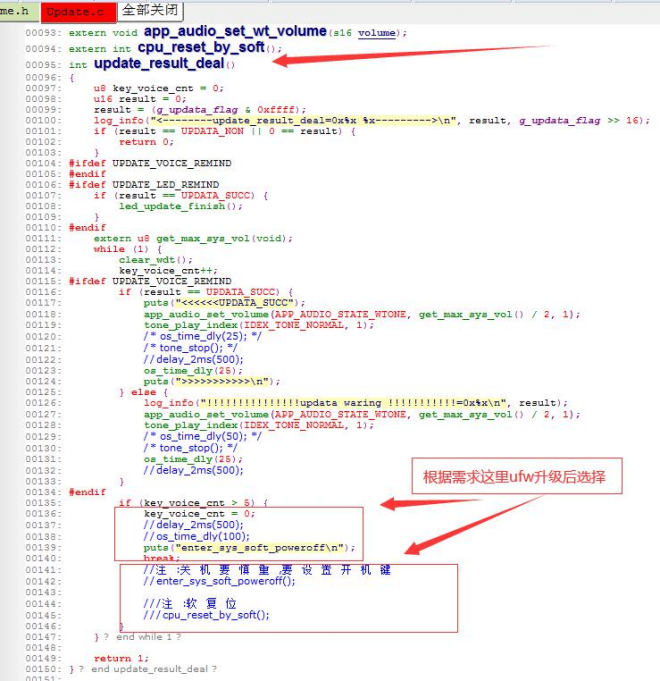Click key_voice_cnt++ statement
This screenshot has height=681, width=660.
(x=168, y=271)
